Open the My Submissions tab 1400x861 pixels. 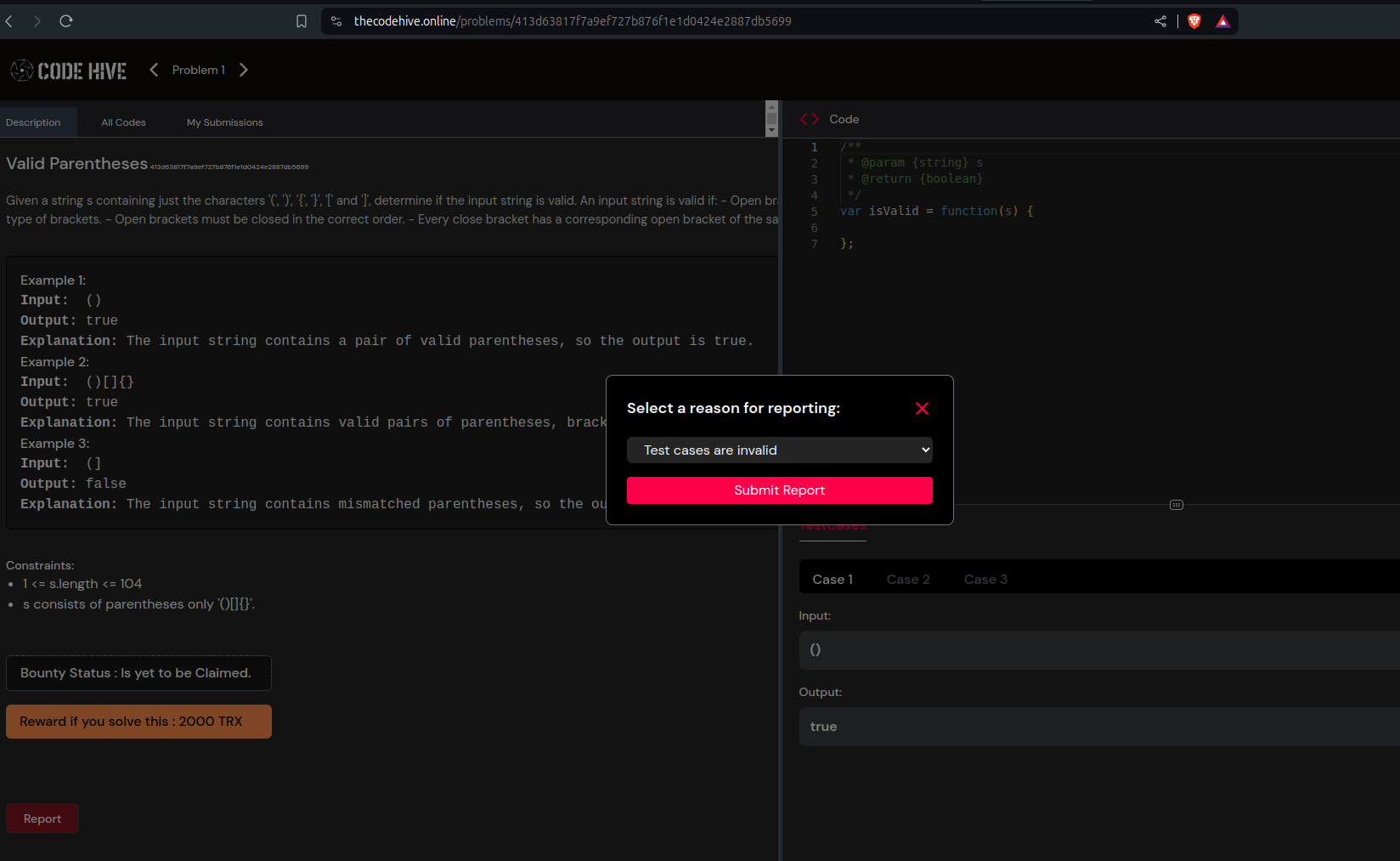click(x=225, y=122)
